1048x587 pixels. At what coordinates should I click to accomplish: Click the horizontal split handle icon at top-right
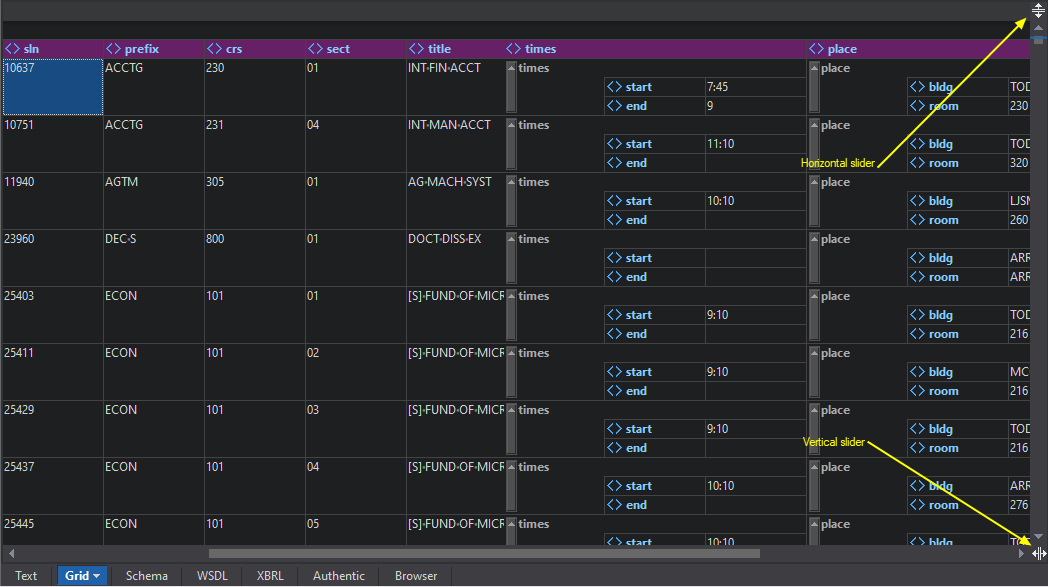(1039, 13)
